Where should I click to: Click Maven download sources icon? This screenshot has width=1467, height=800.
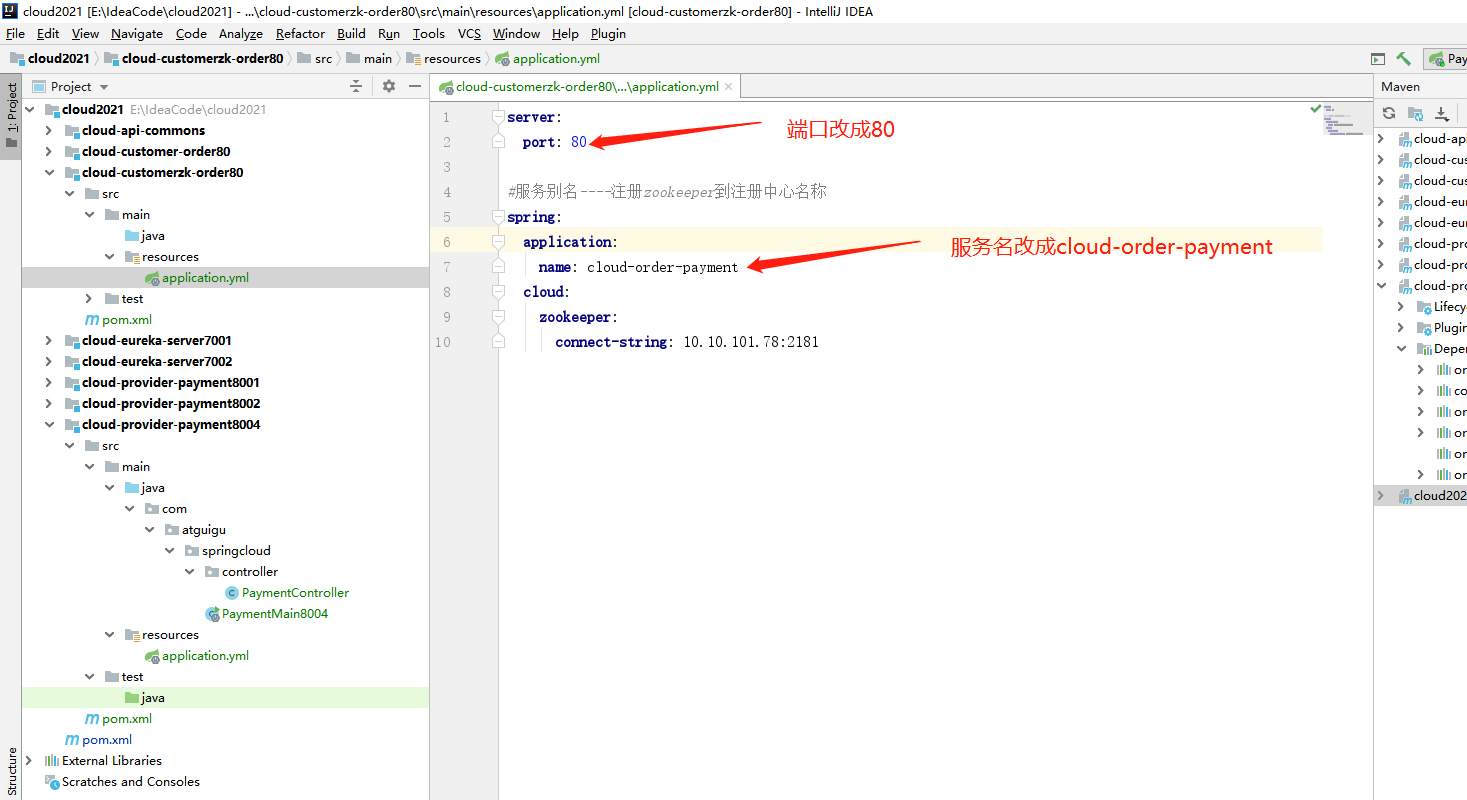[x=1441, y=113]
